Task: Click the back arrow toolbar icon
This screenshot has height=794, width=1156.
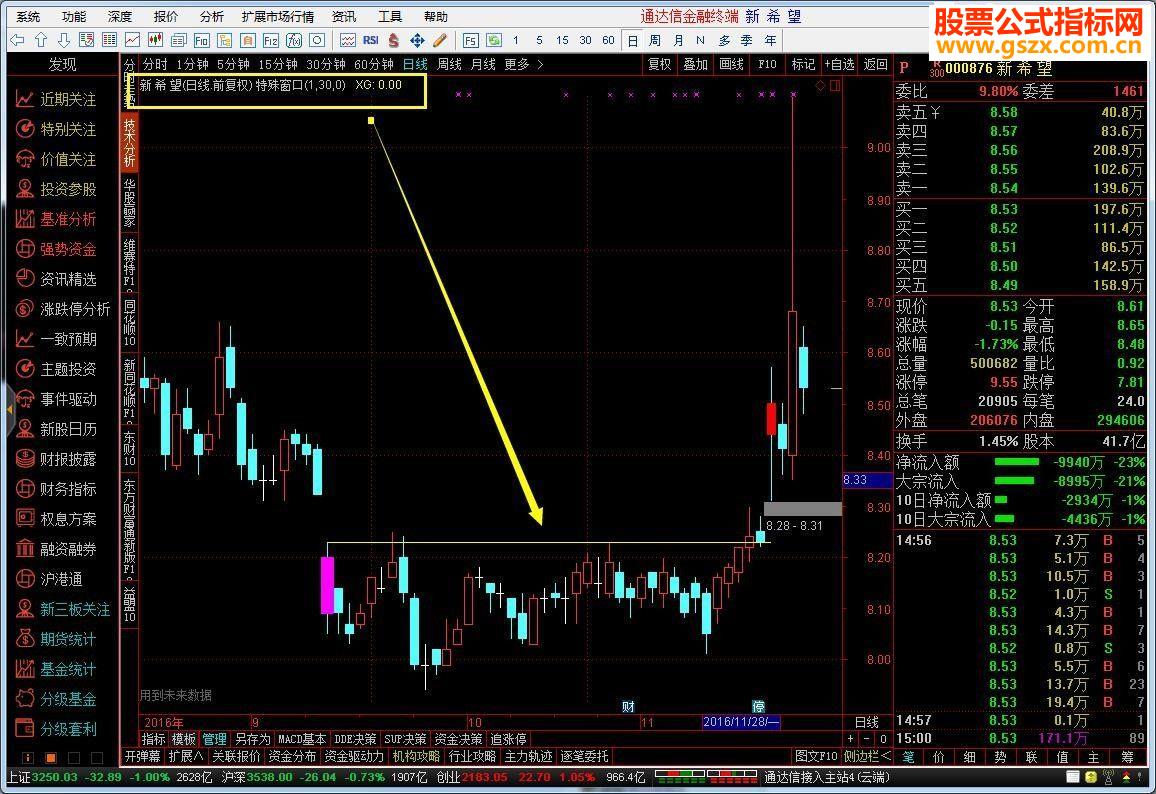Action: (x=18, y=41)
